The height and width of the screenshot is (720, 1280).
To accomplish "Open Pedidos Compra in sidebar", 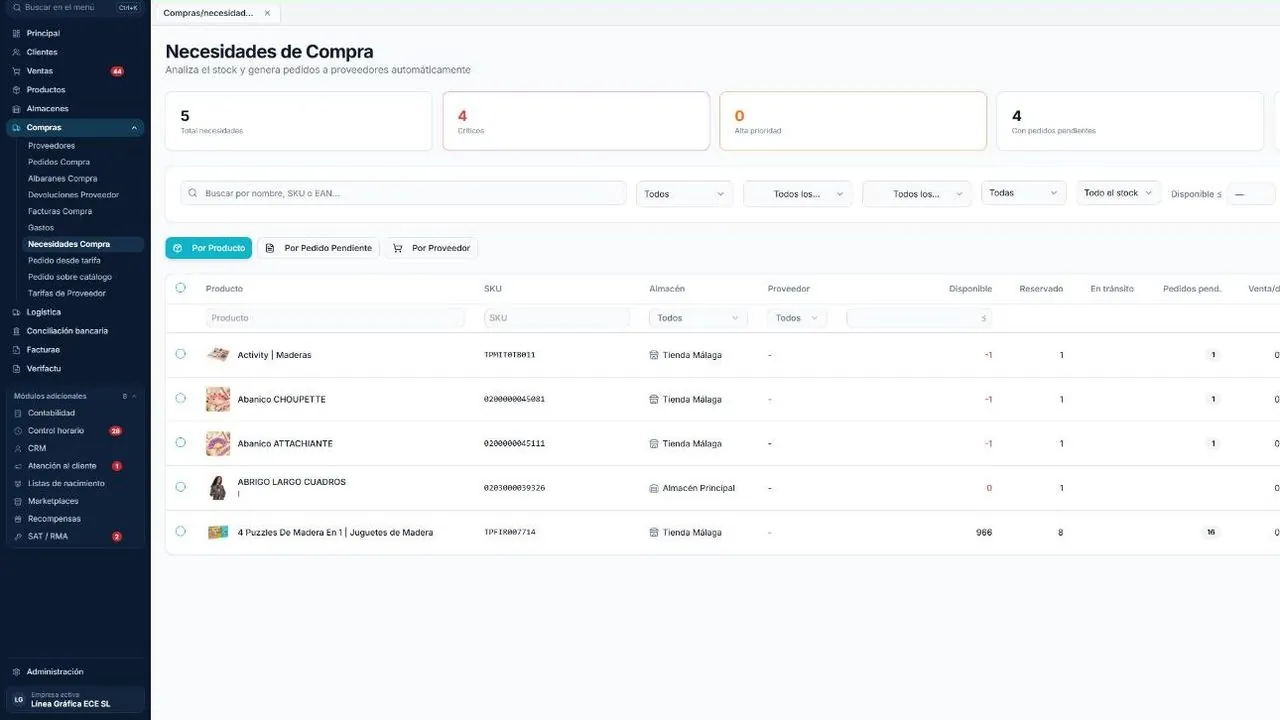I will pos(59,162).
